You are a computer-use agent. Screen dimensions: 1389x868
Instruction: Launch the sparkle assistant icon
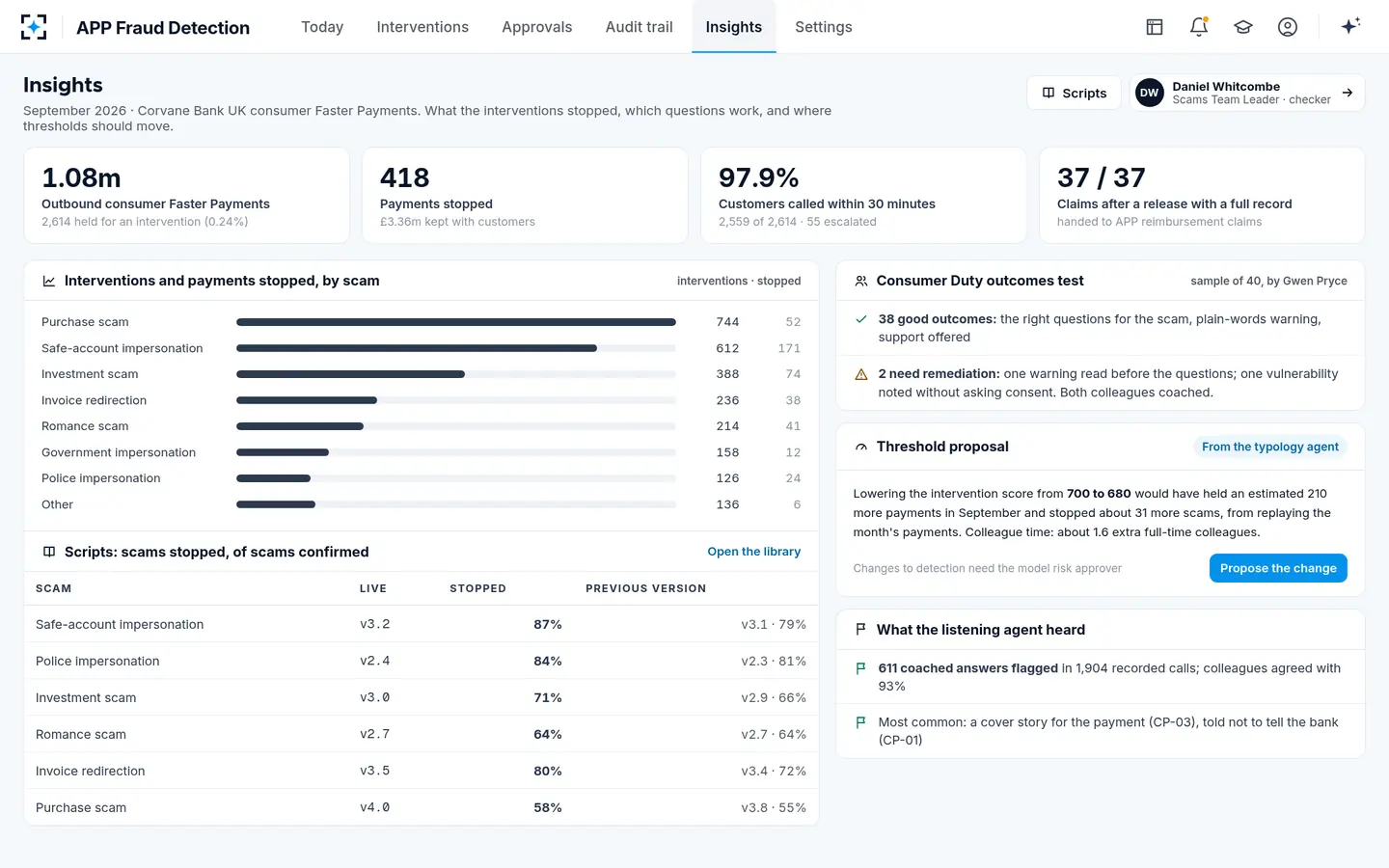[1350, 26]
